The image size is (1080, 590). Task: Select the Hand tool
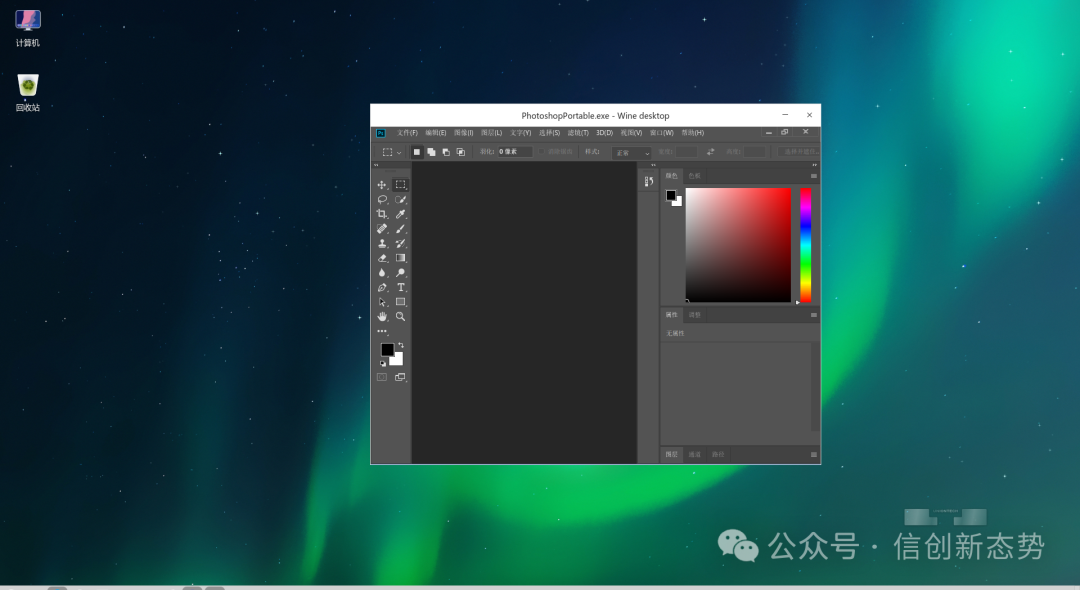tap(381, 316)
